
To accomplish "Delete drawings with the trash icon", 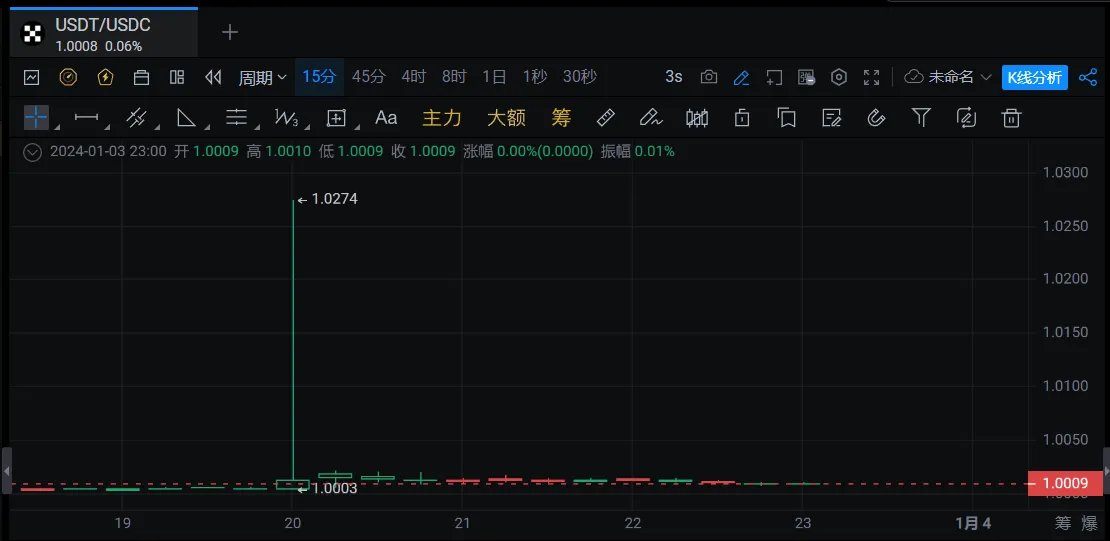I will coord(1012,118).
